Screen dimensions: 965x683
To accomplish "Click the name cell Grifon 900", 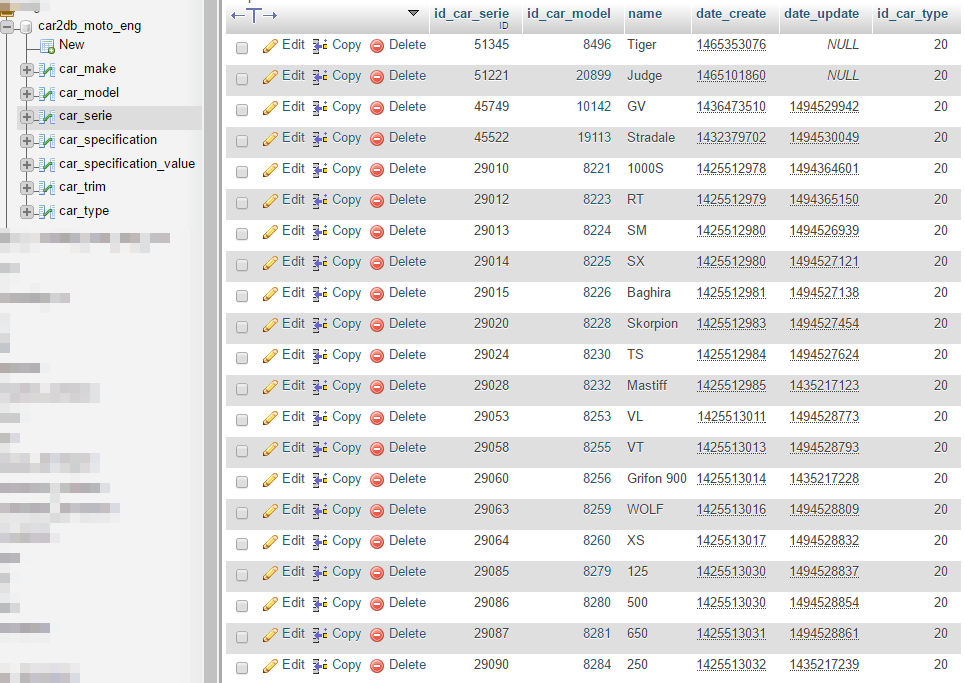I will point(657,479).
